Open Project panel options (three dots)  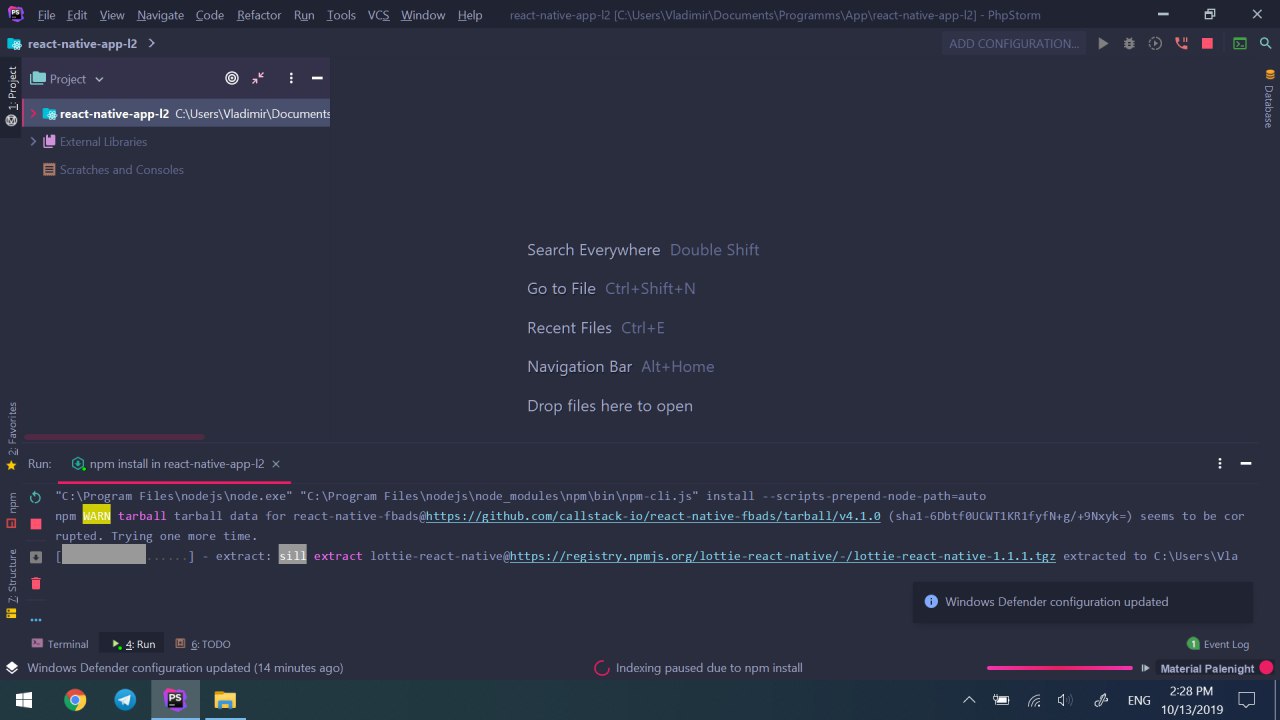291,78
